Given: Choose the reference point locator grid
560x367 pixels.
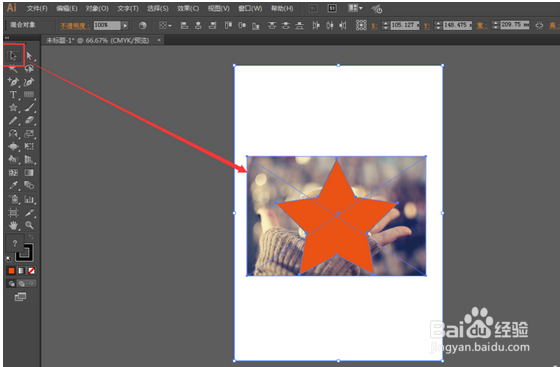Looking at the screenshot, I should coord(361,25).
